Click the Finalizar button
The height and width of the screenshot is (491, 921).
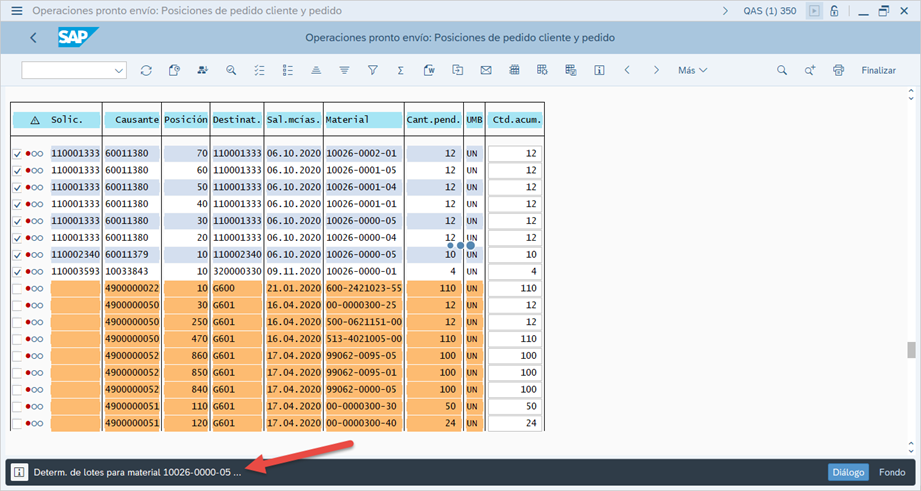[x=878, y=70]
